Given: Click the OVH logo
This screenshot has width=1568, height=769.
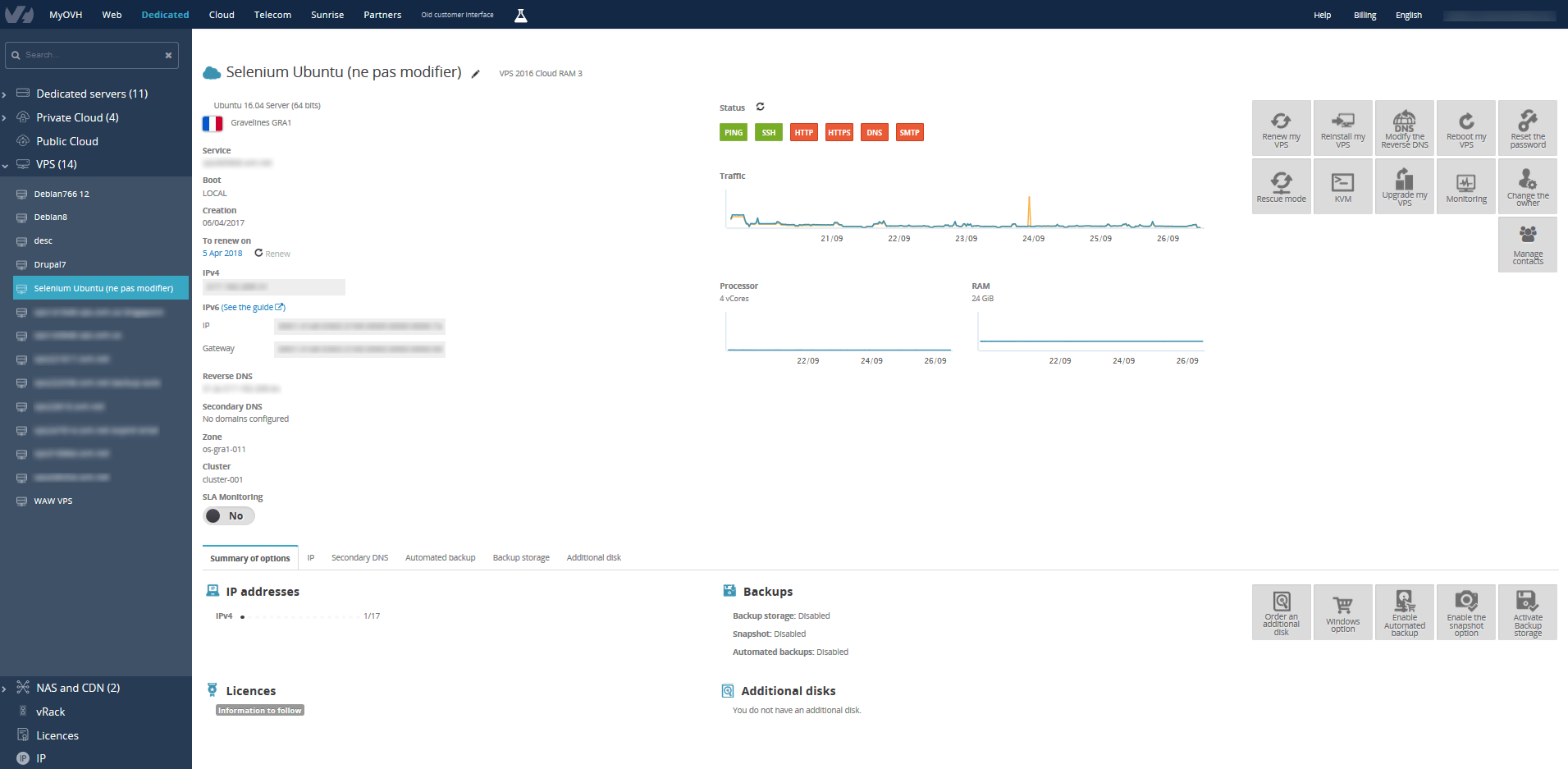Looking at the screenshot, I should [20, 14].
